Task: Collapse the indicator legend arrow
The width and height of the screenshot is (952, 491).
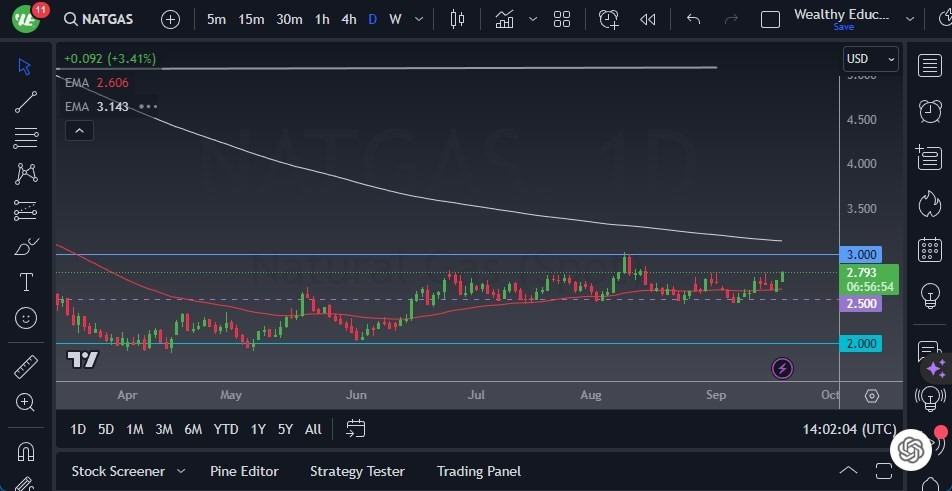Action: tap(78, 130)
